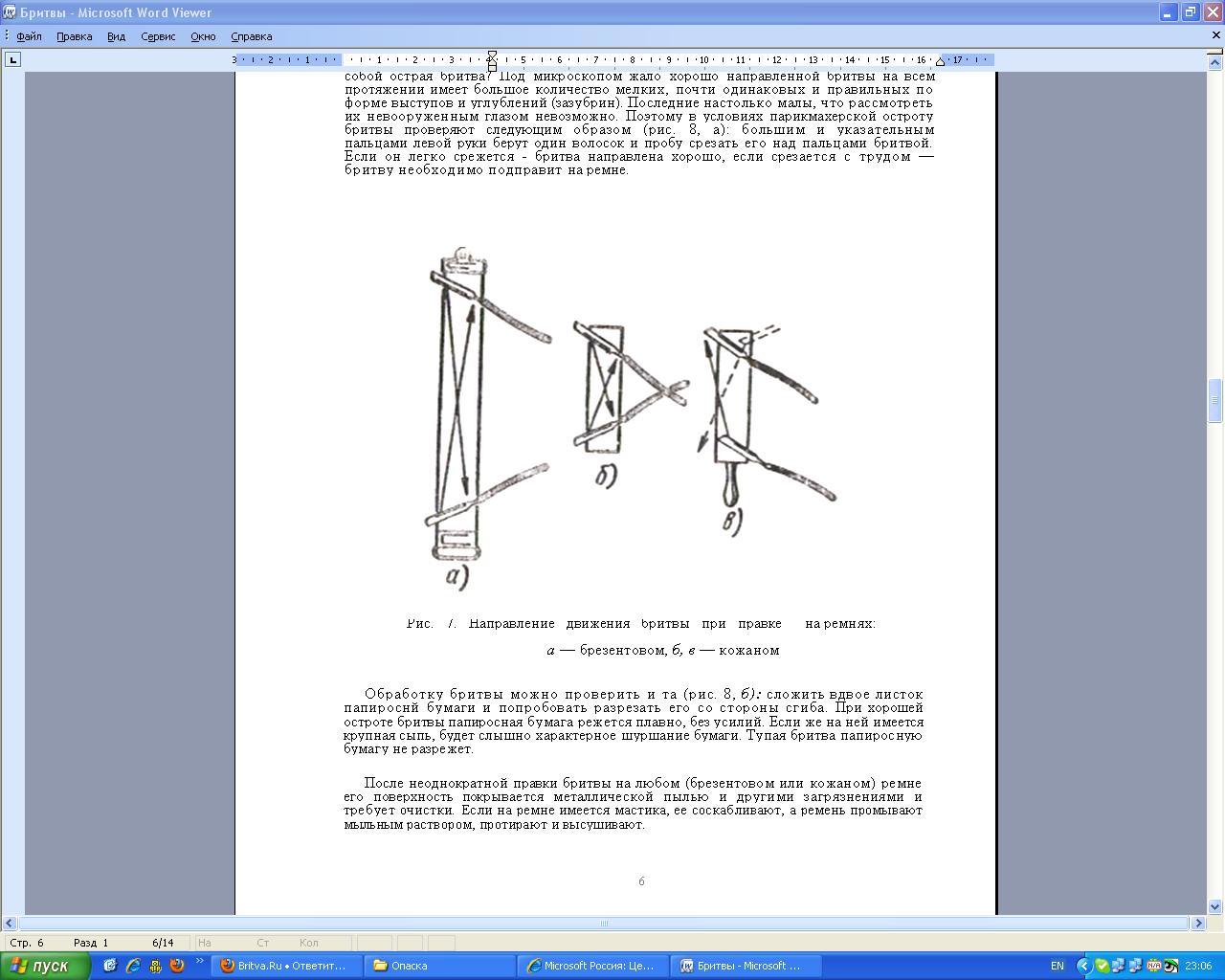The height and width of the screenshot is (980, 1225).
Task: Open the Справка menu
Action: (252, 36)
